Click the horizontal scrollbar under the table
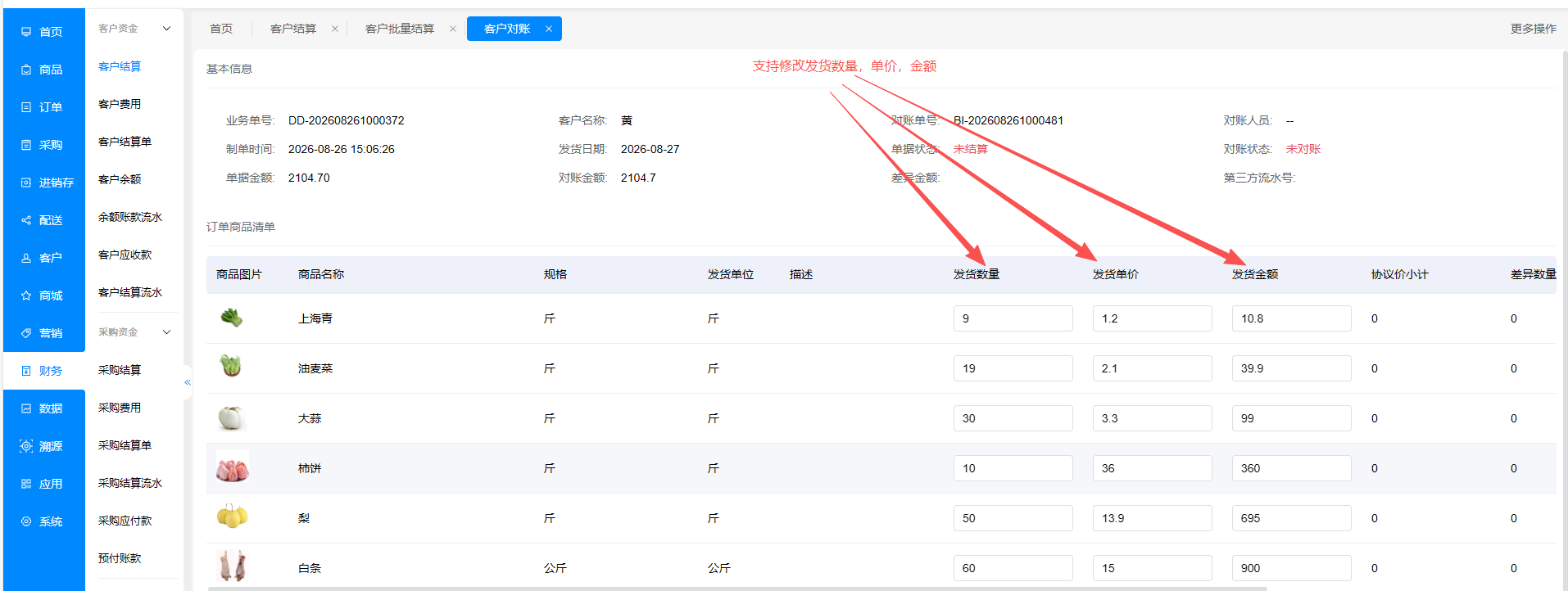Viewport: 1568px width, 591px height. click(737, 588)
